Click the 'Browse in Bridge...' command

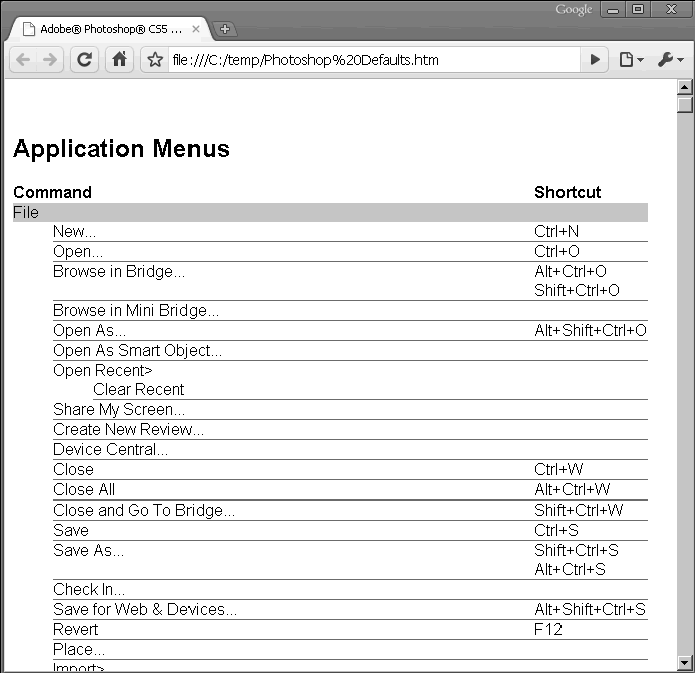coord(119,271)
